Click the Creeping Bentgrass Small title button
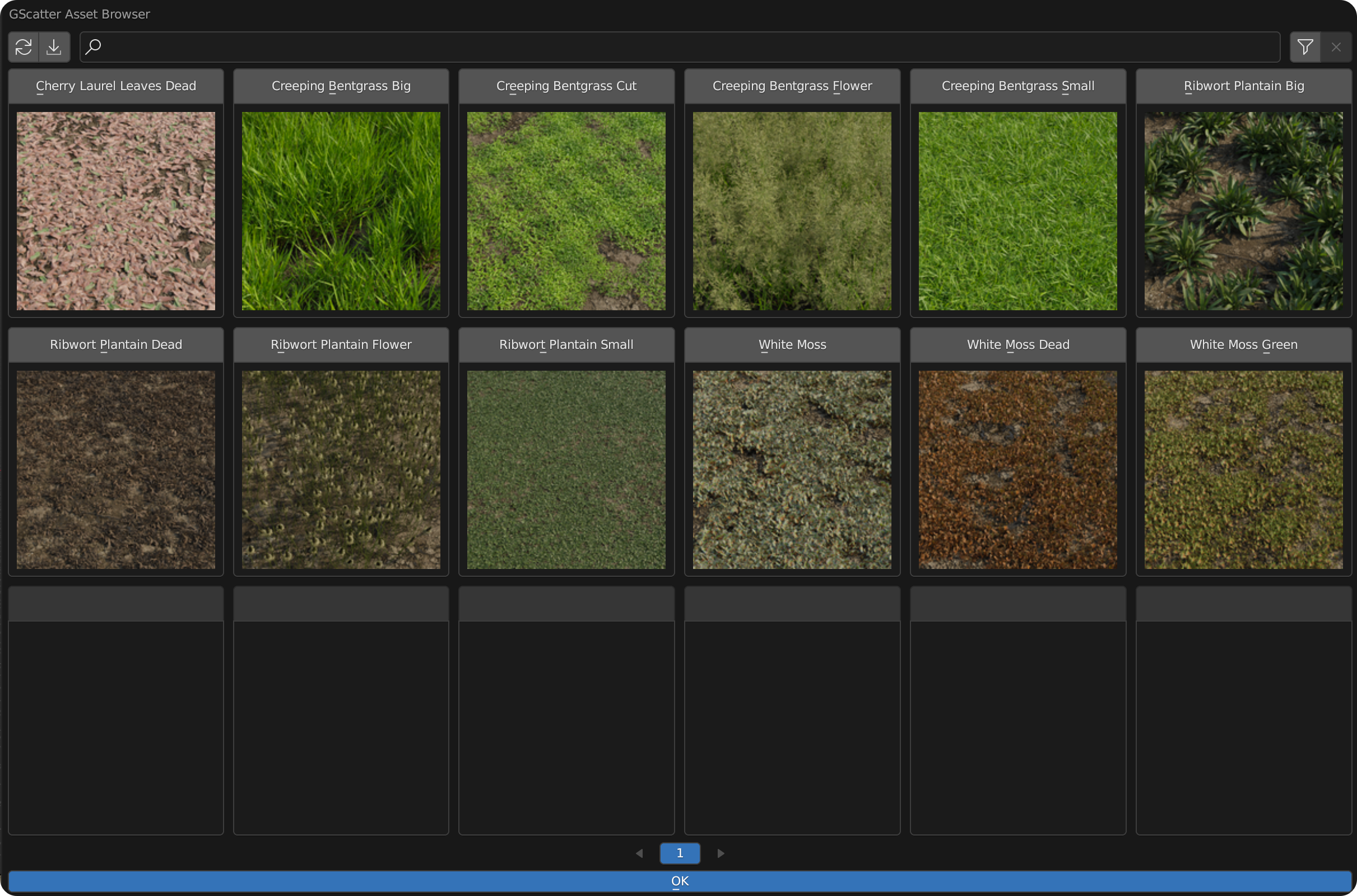This screenshot has width=1357, height=896. pyautogui.click(x=1017, y=86)
